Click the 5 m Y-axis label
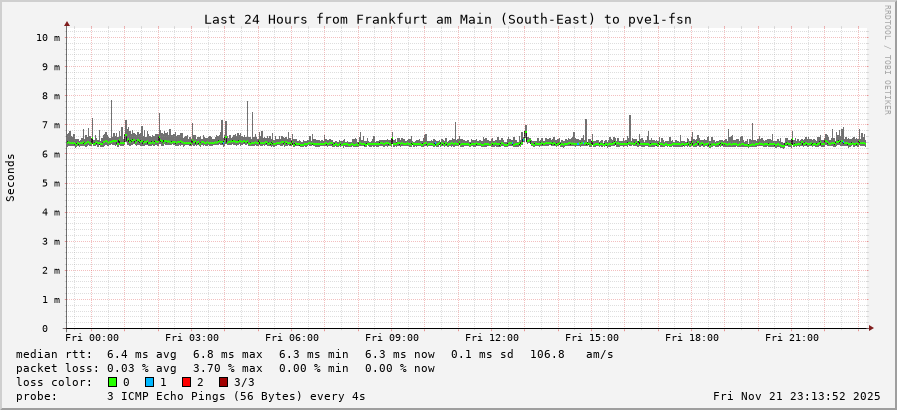 52,183
